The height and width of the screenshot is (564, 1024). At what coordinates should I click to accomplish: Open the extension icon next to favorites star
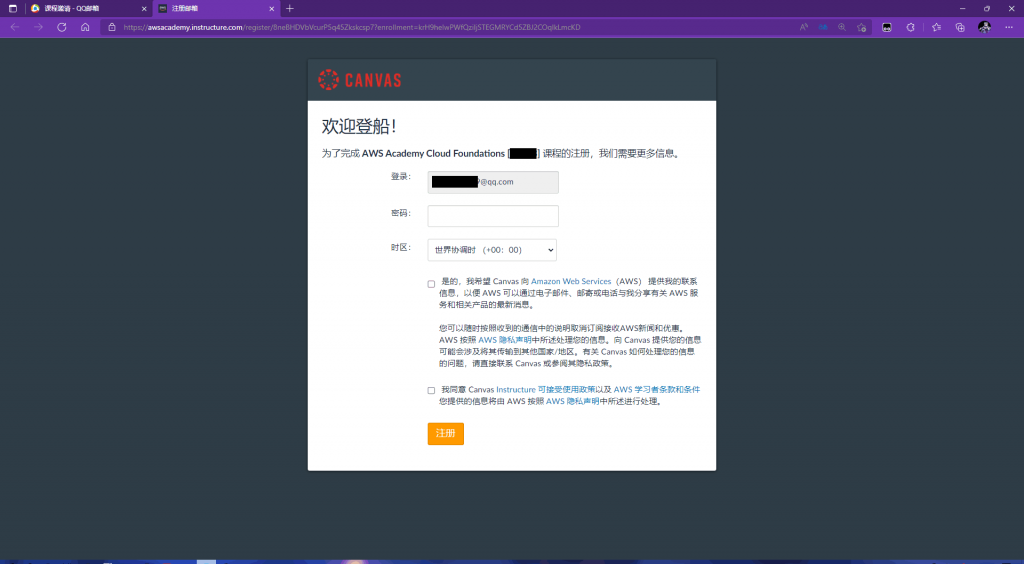click(887, 27)
